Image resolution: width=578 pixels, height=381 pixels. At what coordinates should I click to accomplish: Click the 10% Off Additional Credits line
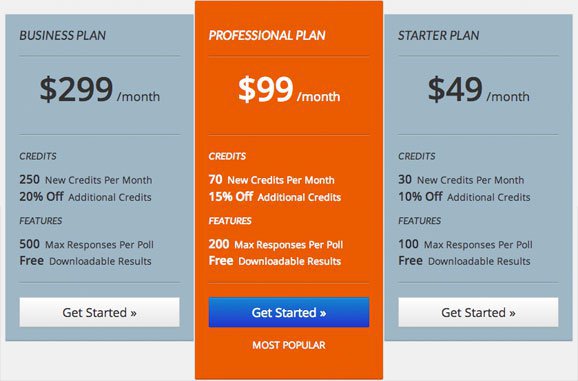(464, 197)
